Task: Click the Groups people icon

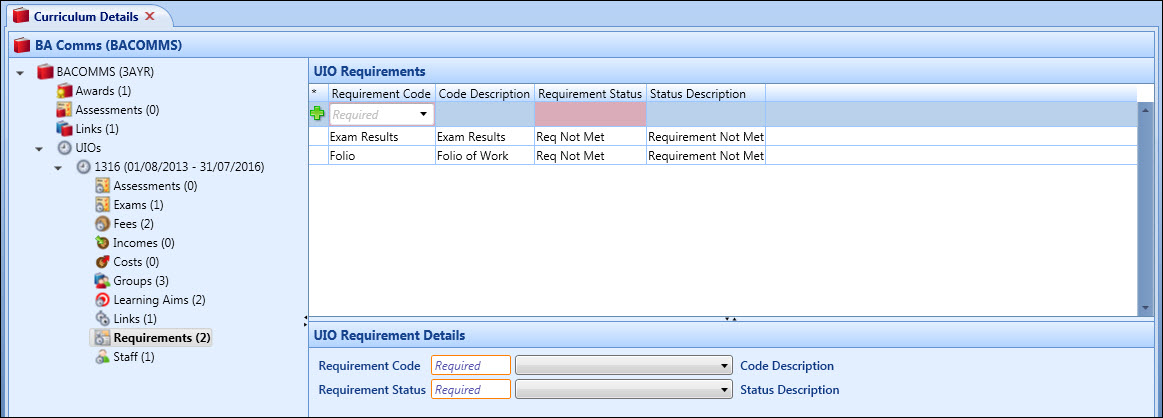Action: coord(102,281)
